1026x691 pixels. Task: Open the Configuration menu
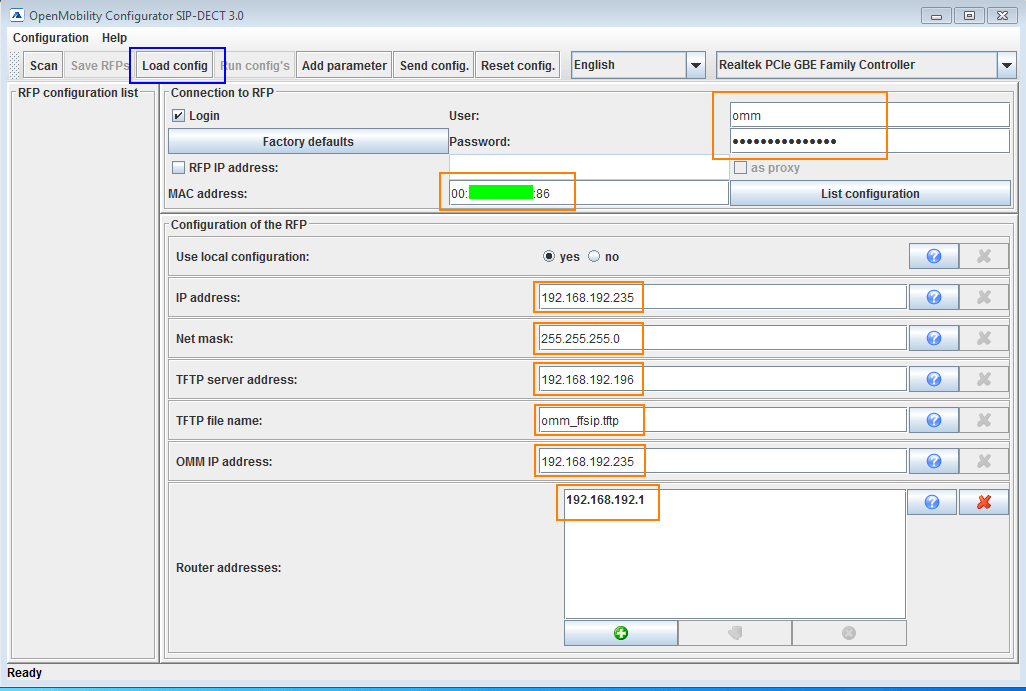pyautogui.click(x=51, y=38)
